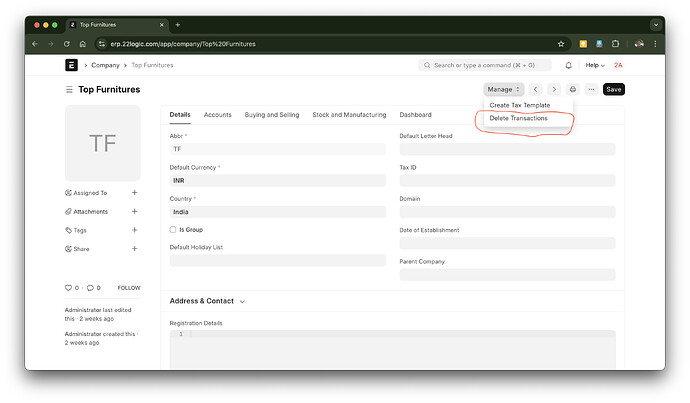Click the Tax ID field
690x403 pixels.
507,180
